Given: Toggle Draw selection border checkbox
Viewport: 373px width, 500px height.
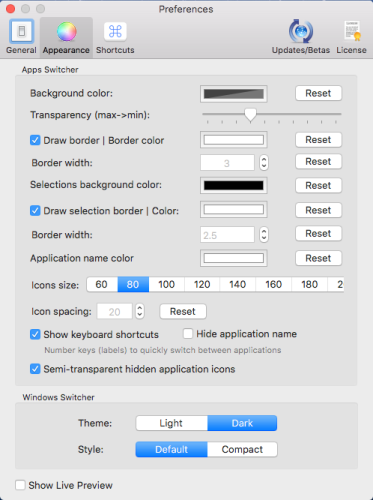Looking at the screenshot, I should click(x=35, y=211).
